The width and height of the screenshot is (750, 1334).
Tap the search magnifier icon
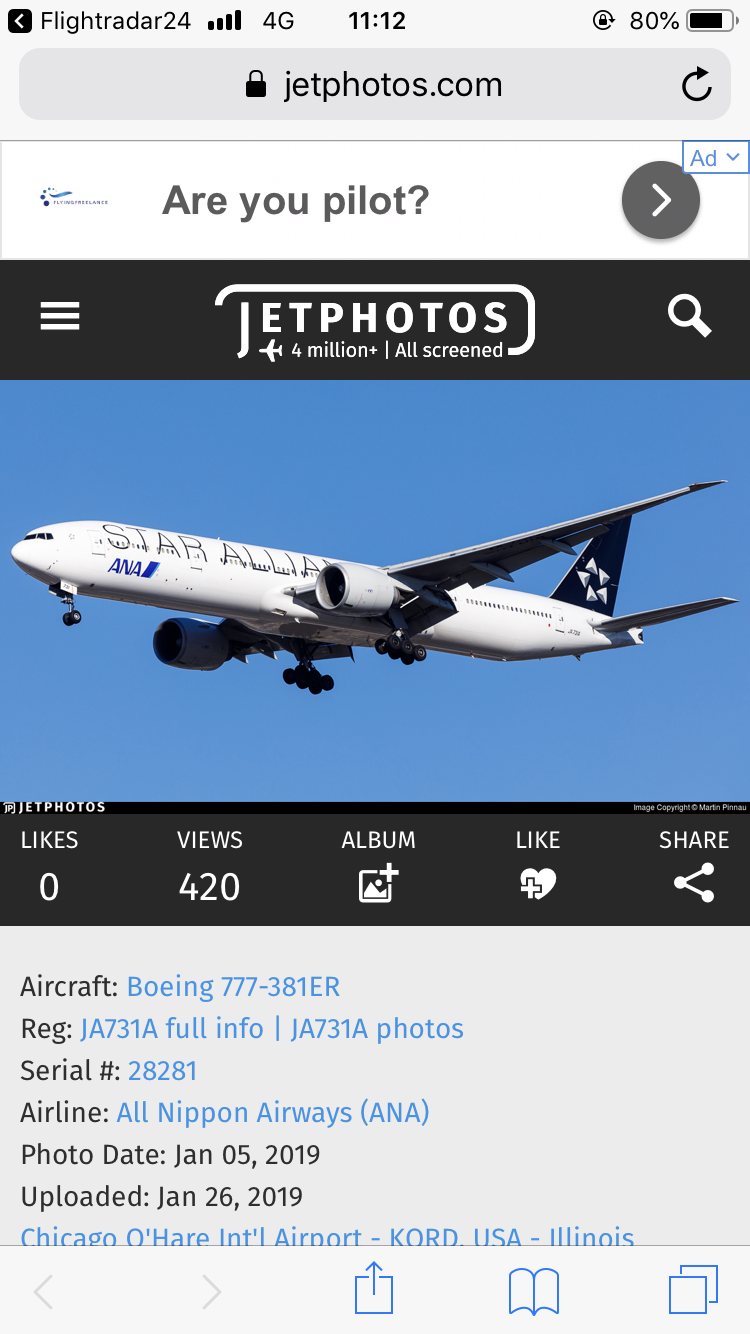(x=690, y=317)
